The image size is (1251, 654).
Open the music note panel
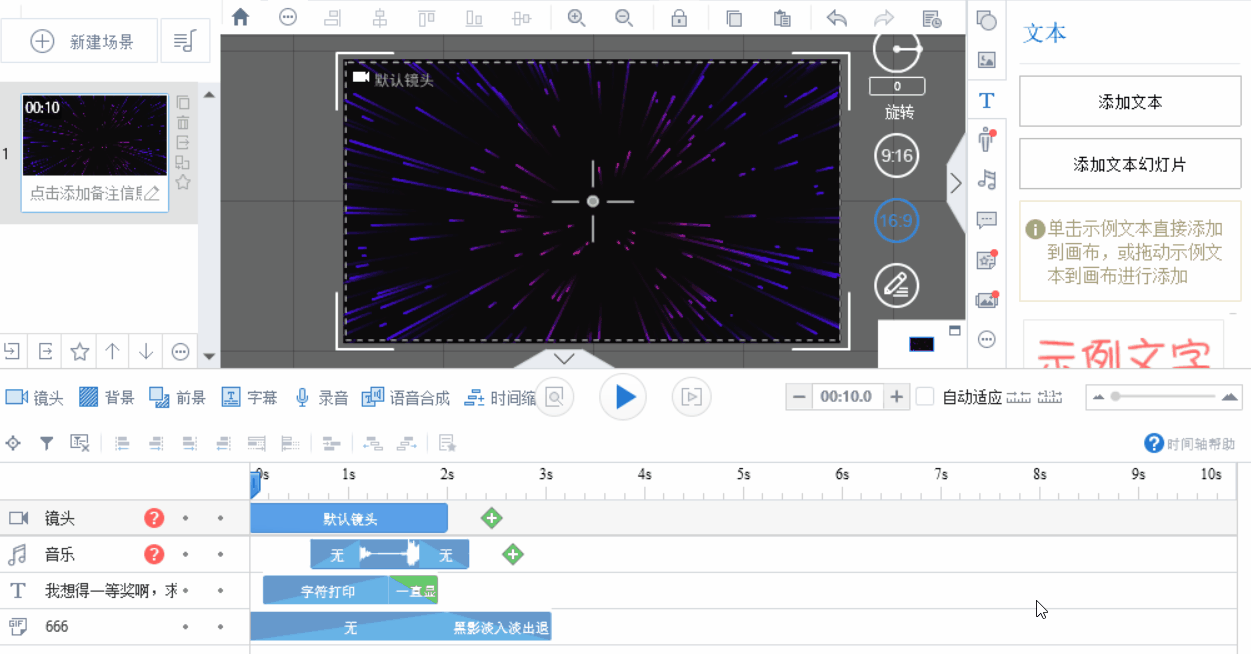click(x=987, y=180)
